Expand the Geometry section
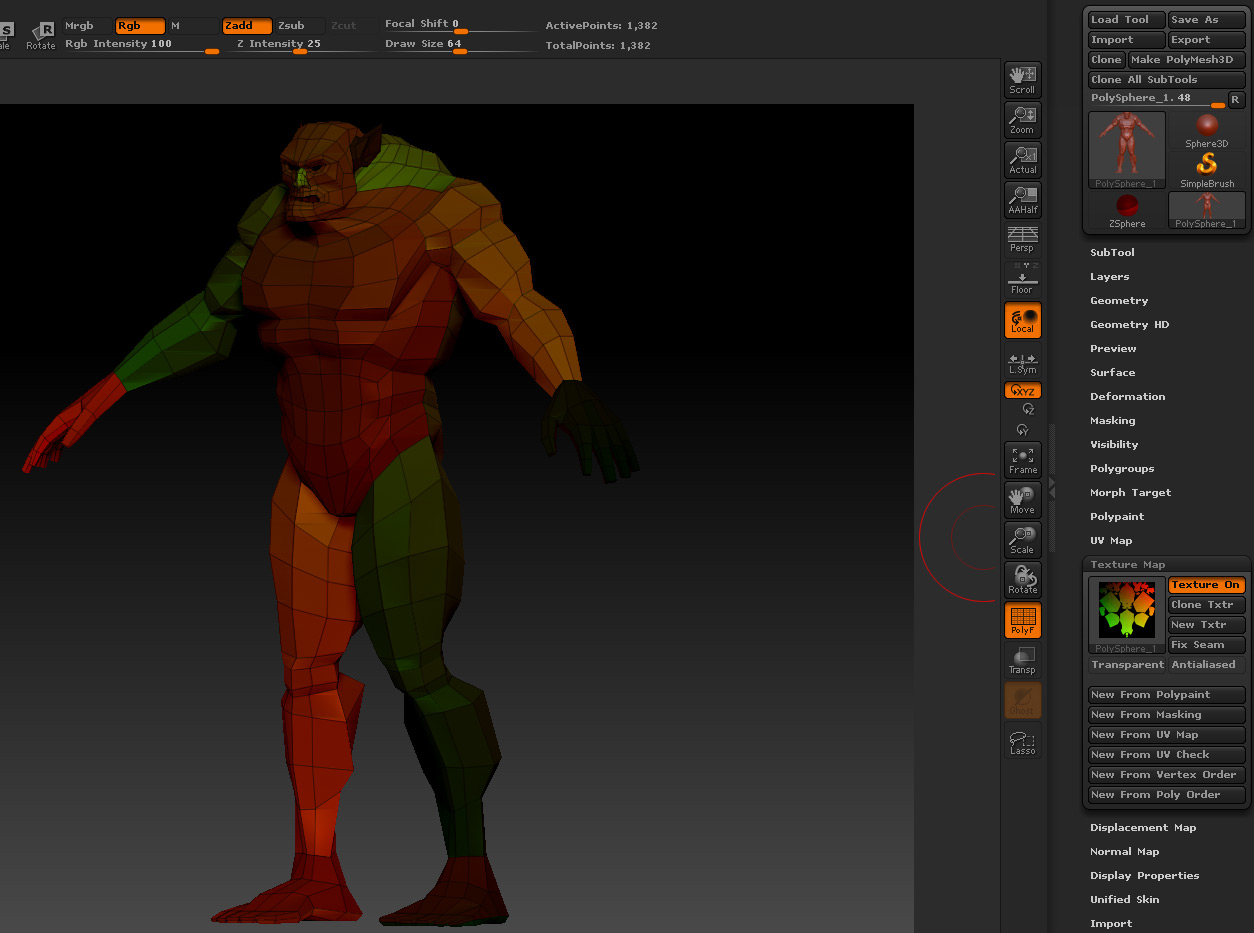The height and width of the screenshot is (933, 1254). coord(1119,301)
